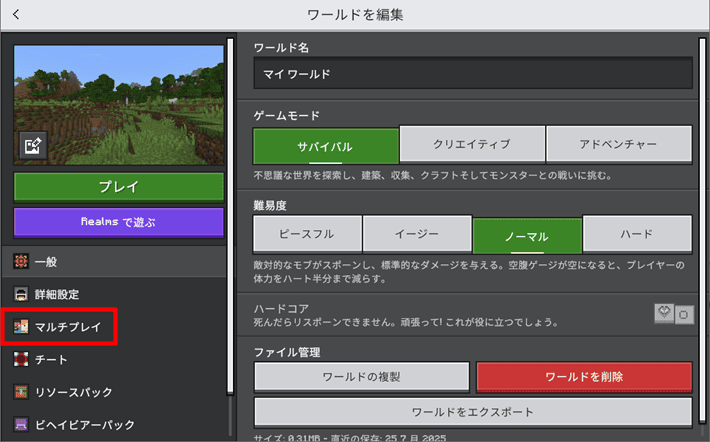Click the マルチプレイ icon
Viewport: 710px width, 442px height.
(21, 327)
